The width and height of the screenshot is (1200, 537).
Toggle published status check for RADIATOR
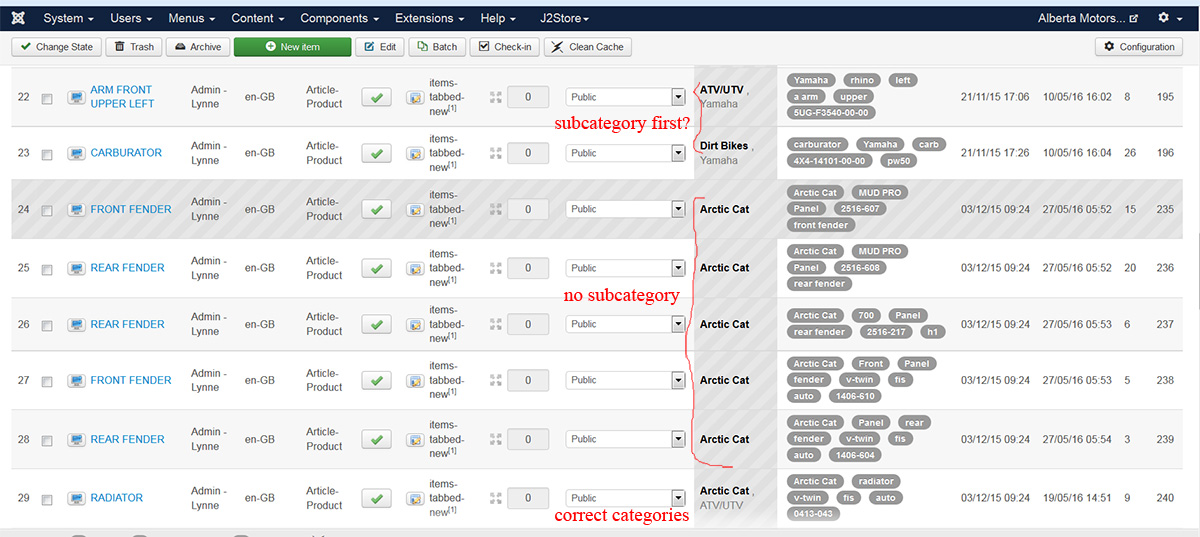(x=376, y=498)
